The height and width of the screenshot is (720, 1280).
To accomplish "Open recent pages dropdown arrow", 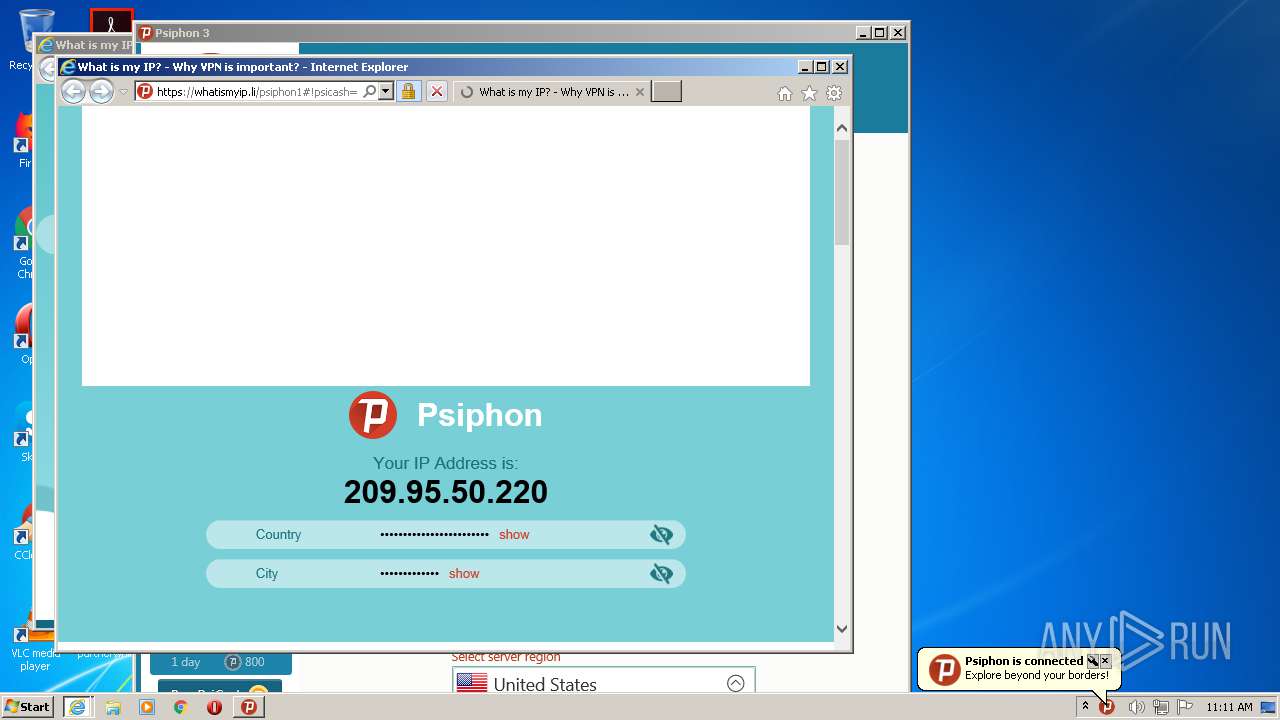I will tap(124, 92).
